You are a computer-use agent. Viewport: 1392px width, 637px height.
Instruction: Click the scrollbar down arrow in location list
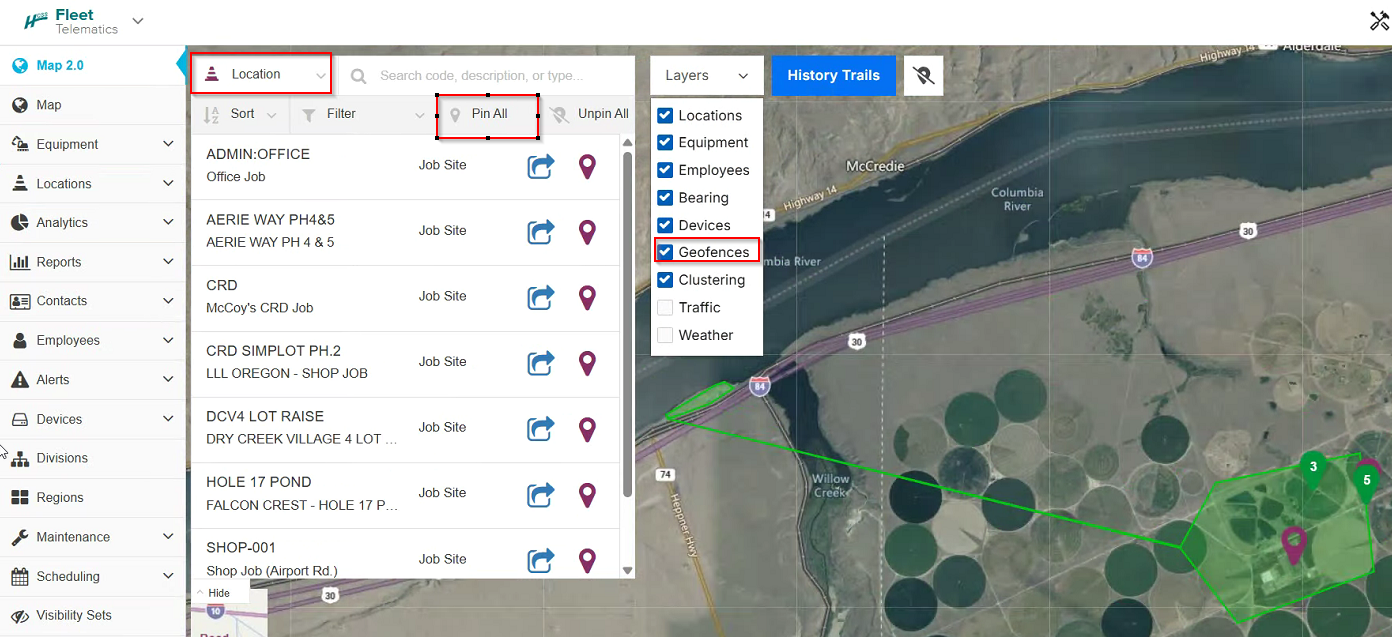(627, 571)
